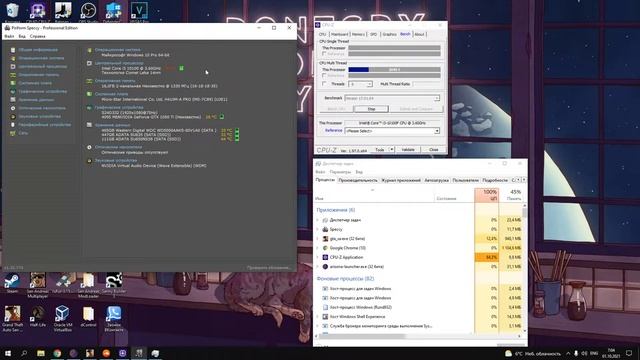Switch to the SPD tab in CPU-Z
Viewport: 640px width, 360px height.
click(373, 34)
